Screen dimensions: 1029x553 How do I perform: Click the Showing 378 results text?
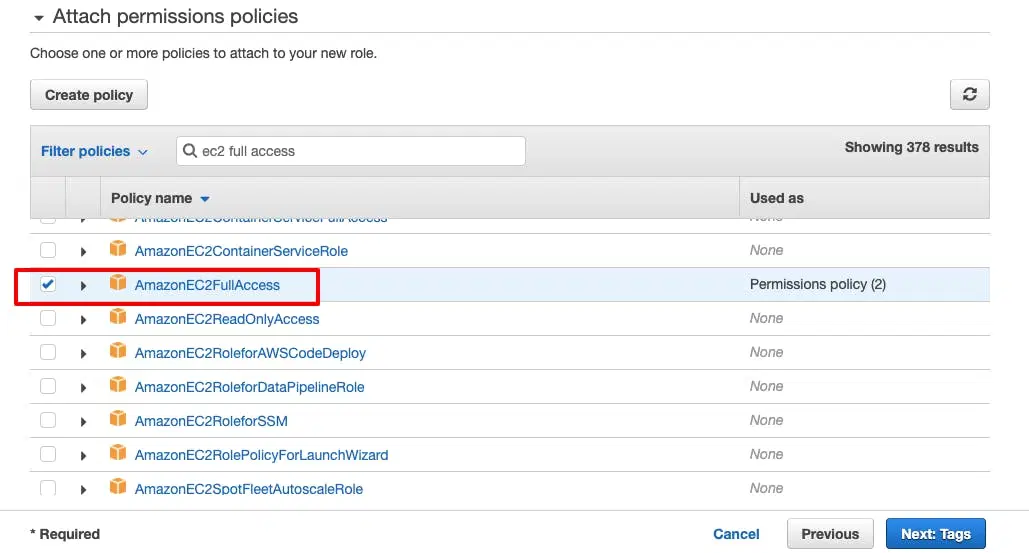coord(912,147)
